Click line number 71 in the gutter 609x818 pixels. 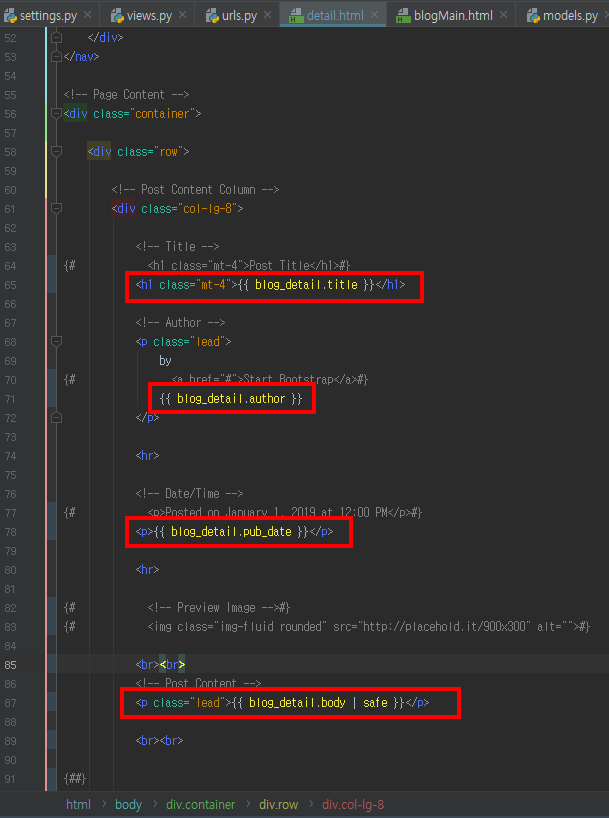10,399
